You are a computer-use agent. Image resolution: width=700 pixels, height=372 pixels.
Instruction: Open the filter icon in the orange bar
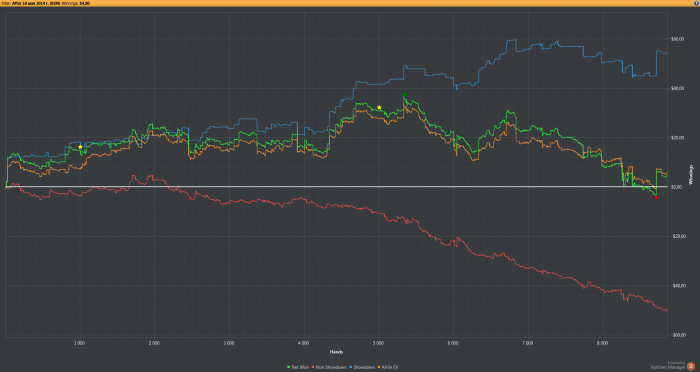pos(696,3)
